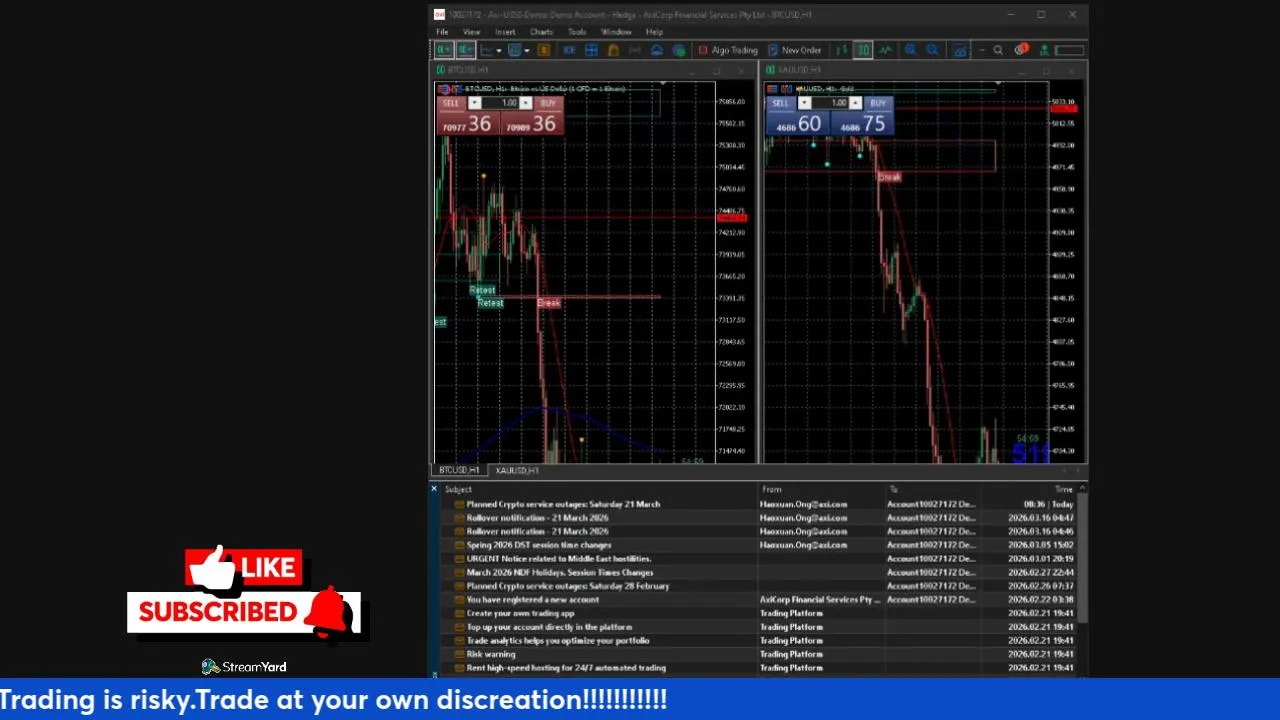
Task: Switch chart to bar chart mode
Action: [x=841, y=50]
